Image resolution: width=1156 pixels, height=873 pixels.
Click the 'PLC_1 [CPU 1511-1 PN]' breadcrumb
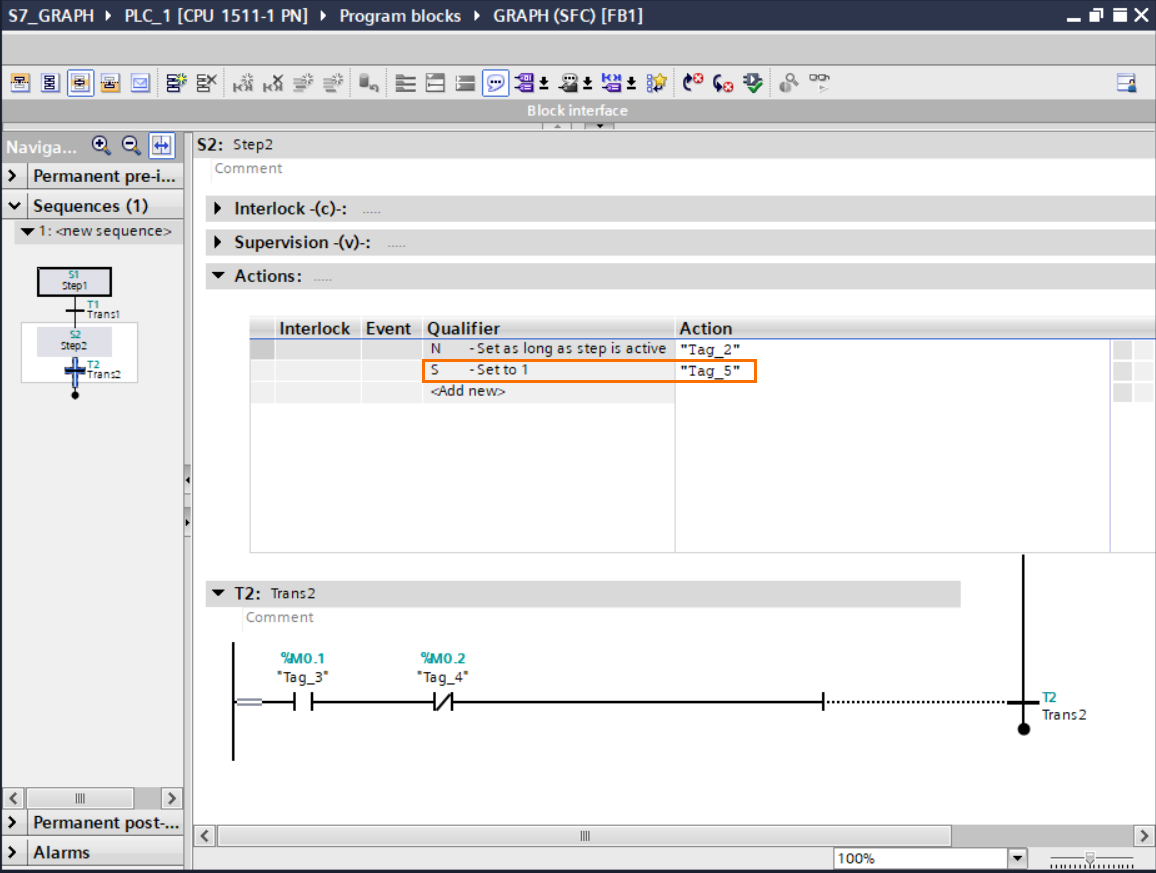[x=216, y=15]
